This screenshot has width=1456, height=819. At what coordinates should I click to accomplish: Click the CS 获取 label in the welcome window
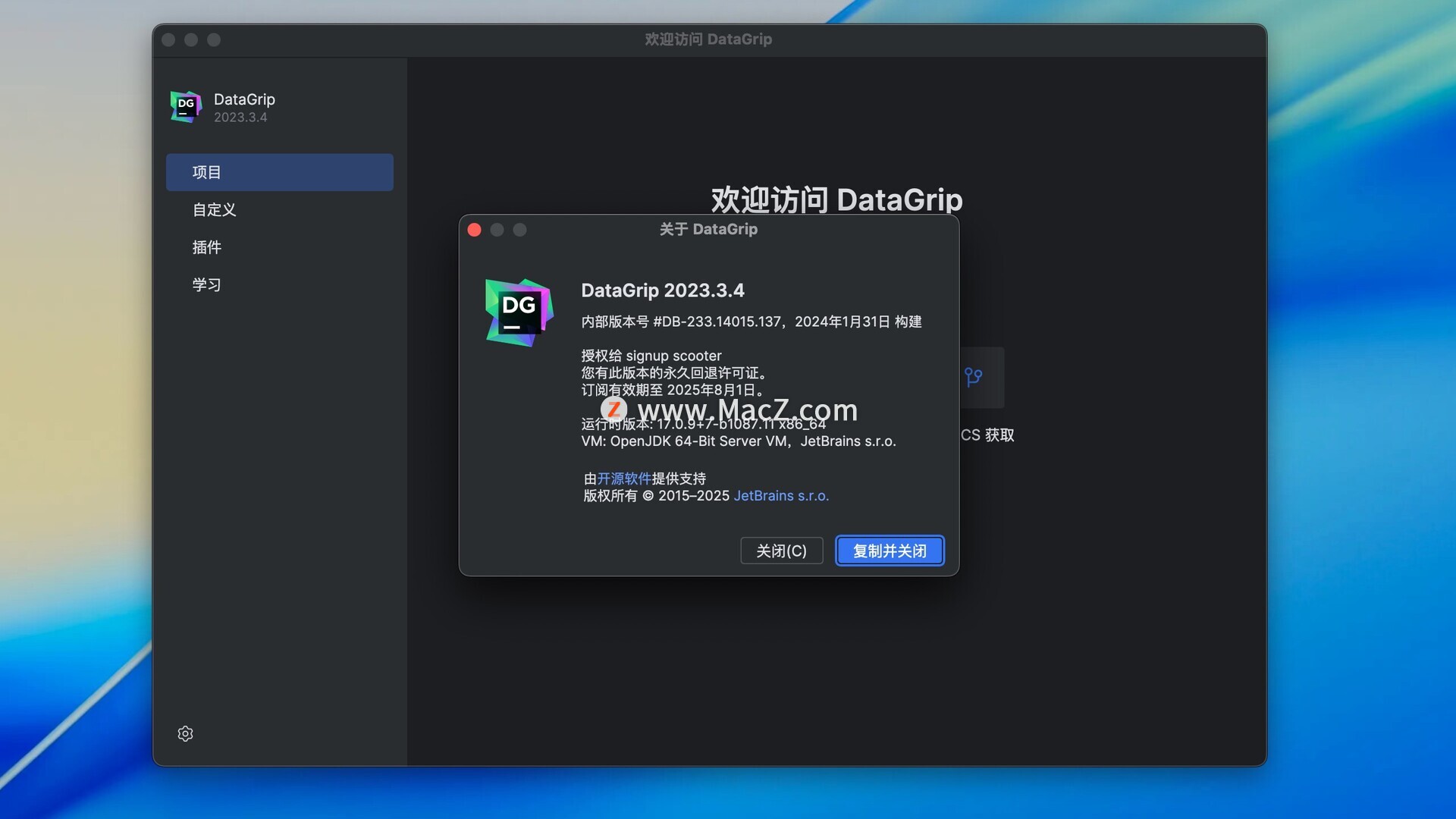pos(987,435)
